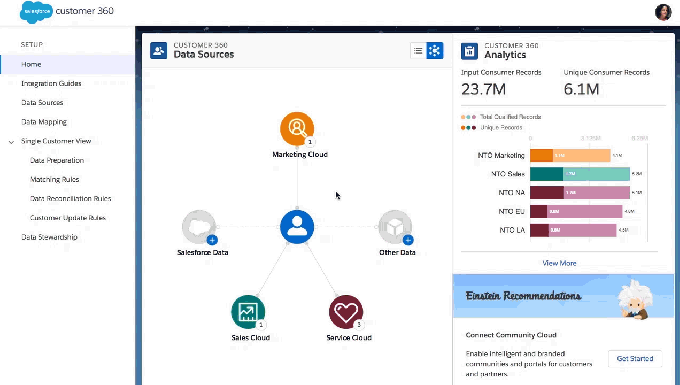680x385 pixels.
Task: Open Customer Update Rules sub-item
Action: pos(68,218)
